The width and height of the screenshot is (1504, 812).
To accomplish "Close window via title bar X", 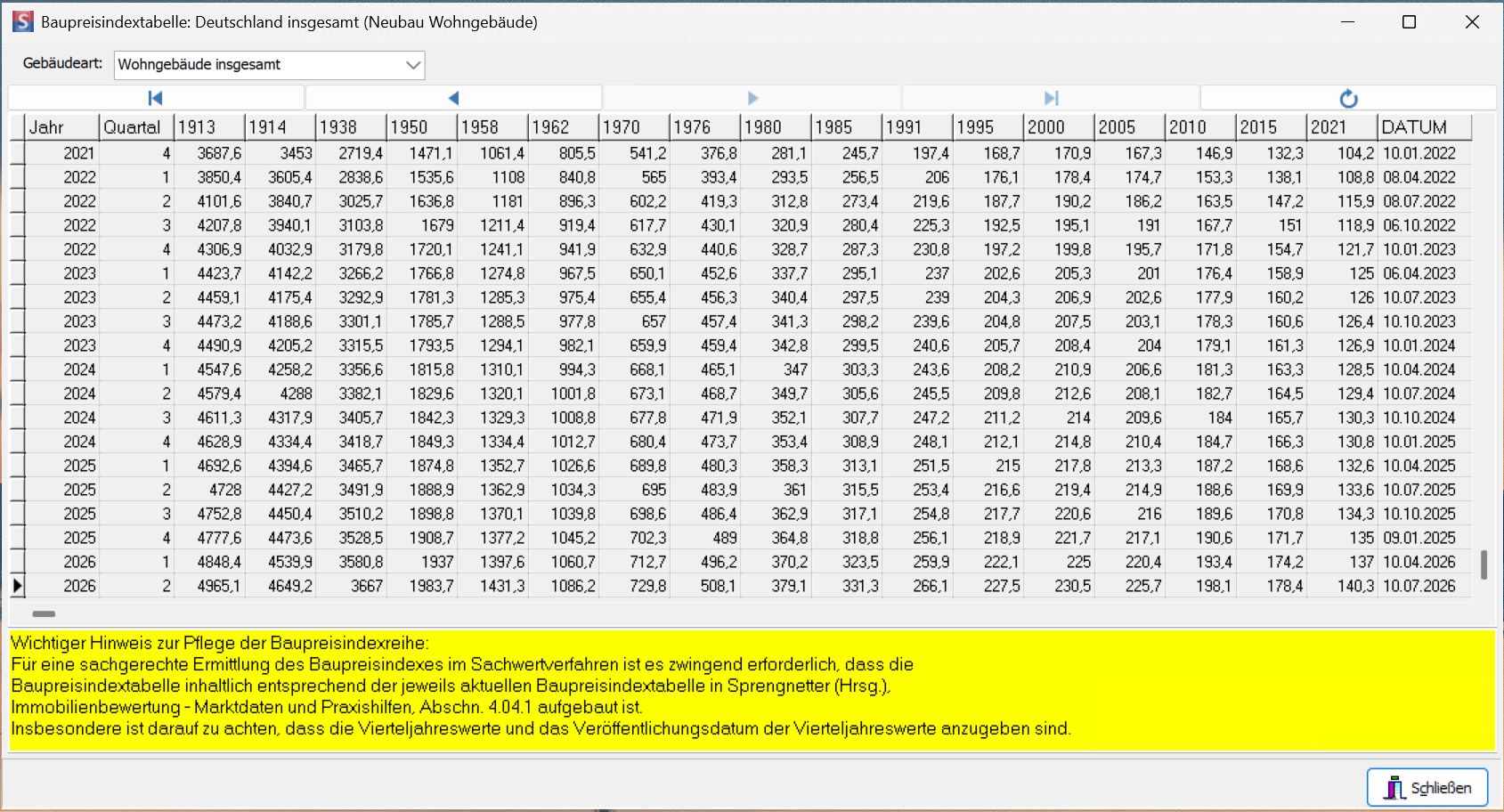I will [x=1472, y=21].
